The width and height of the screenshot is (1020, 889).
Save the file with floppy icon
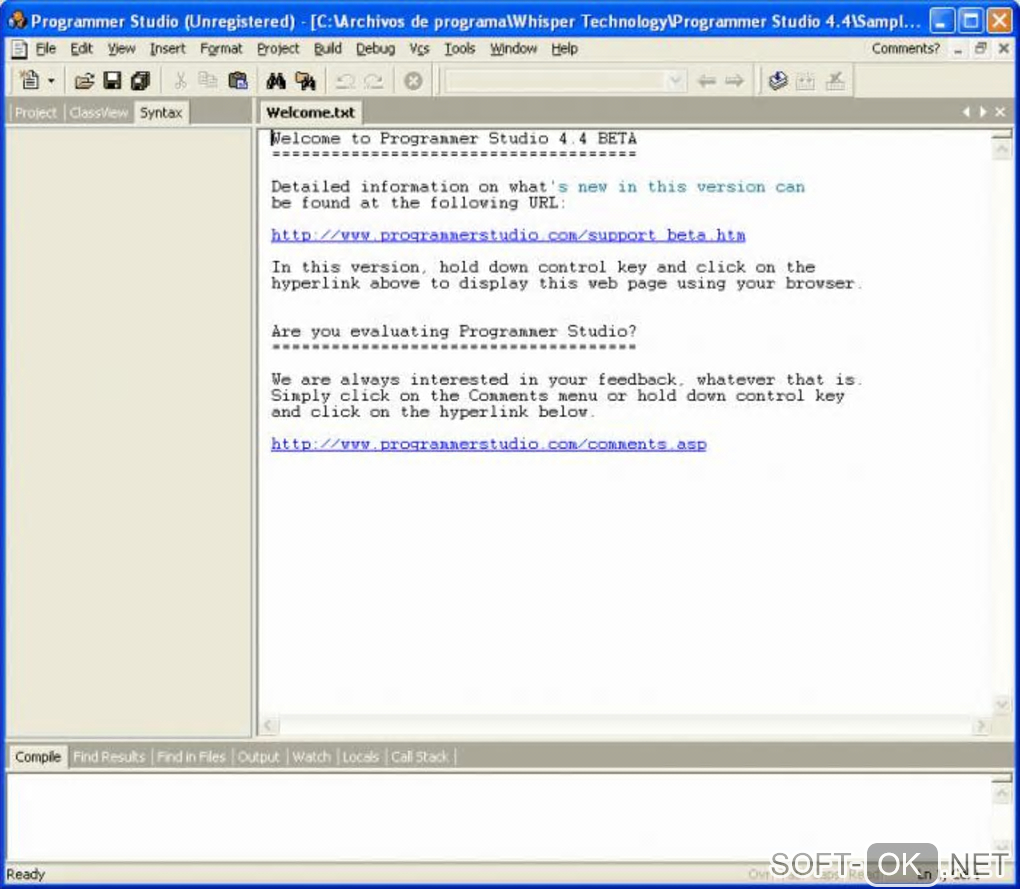coord(113,81)
